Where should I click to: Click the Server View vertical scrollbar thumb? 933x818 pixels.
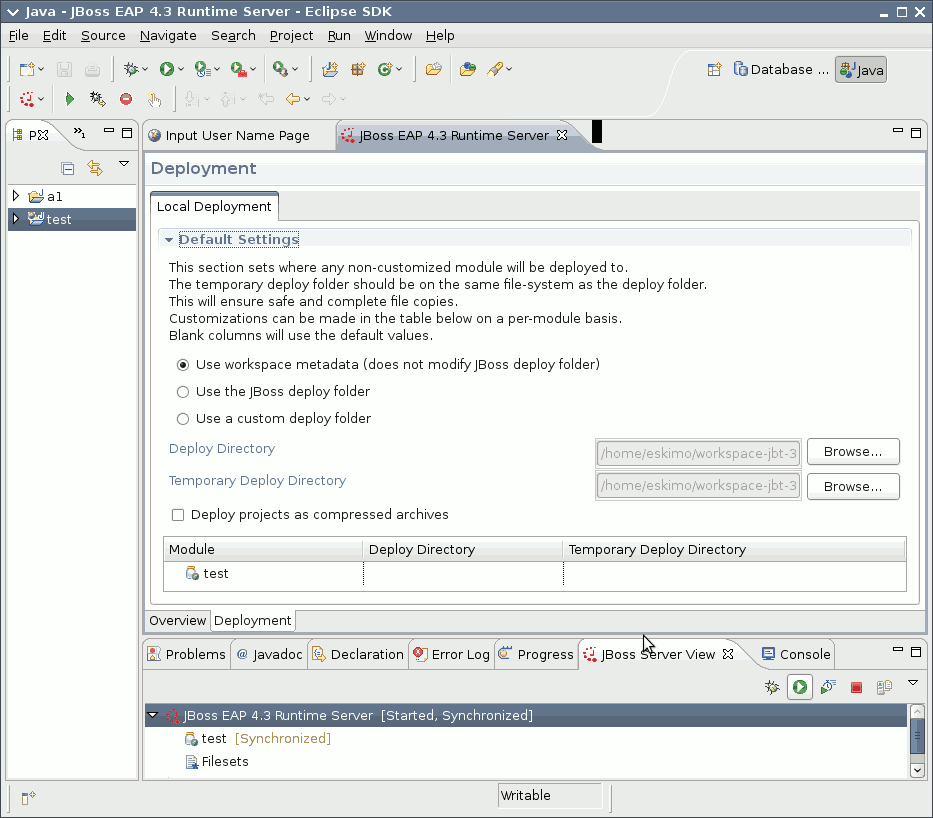[917, 735]
